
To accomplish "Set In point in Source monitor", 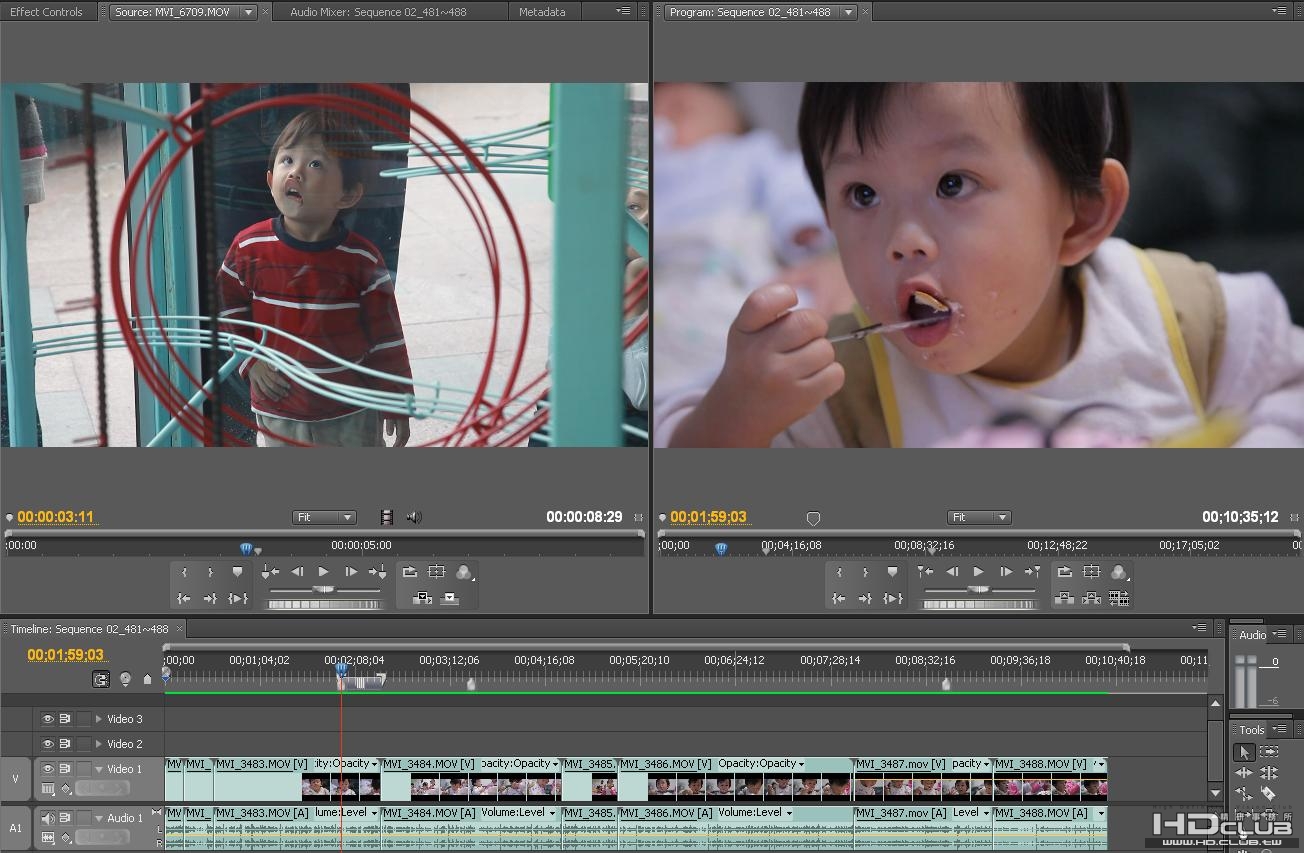I will [184, 572].
